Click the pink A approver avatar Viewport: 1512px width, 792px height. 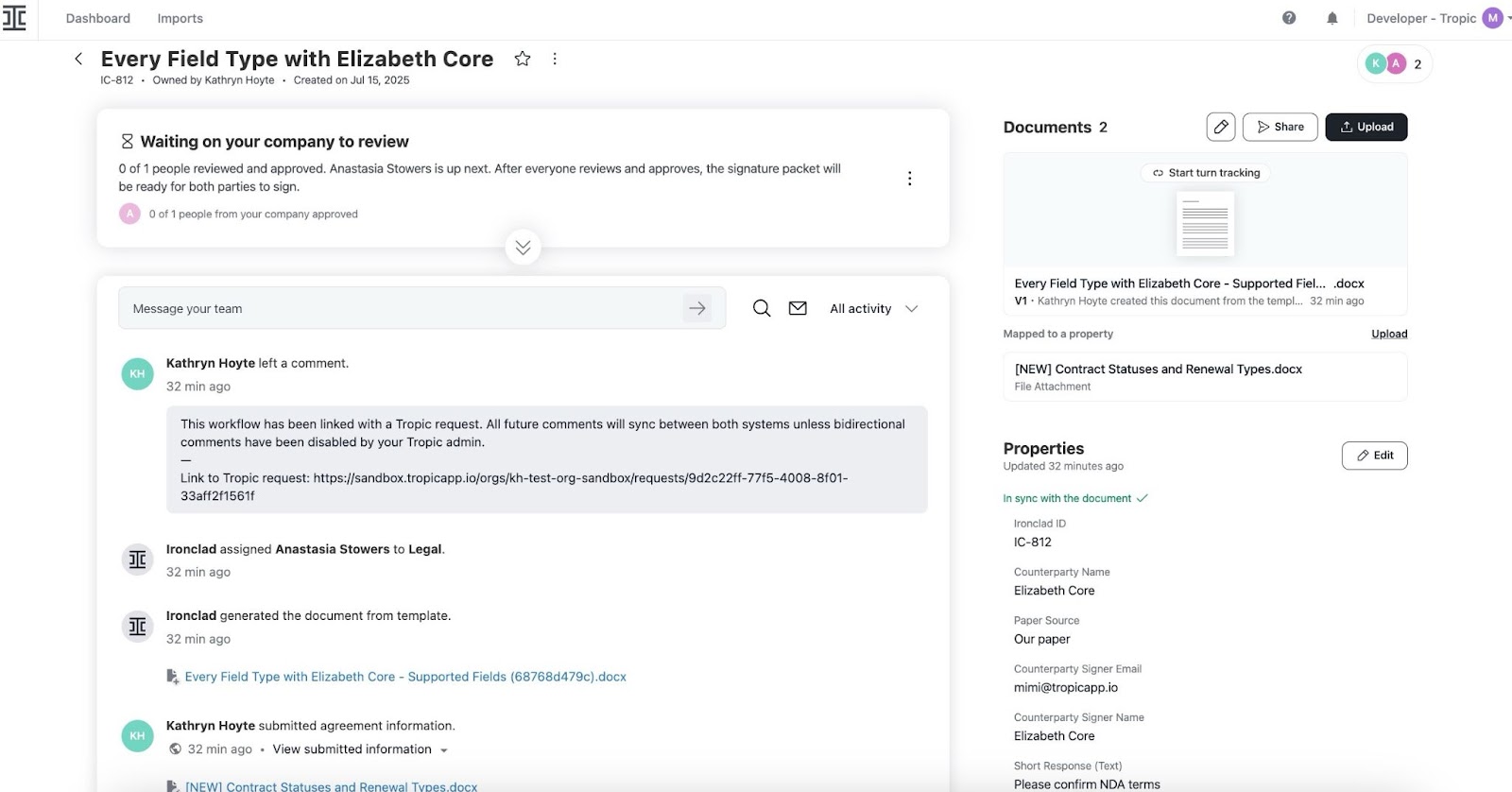tap(129, 215)
